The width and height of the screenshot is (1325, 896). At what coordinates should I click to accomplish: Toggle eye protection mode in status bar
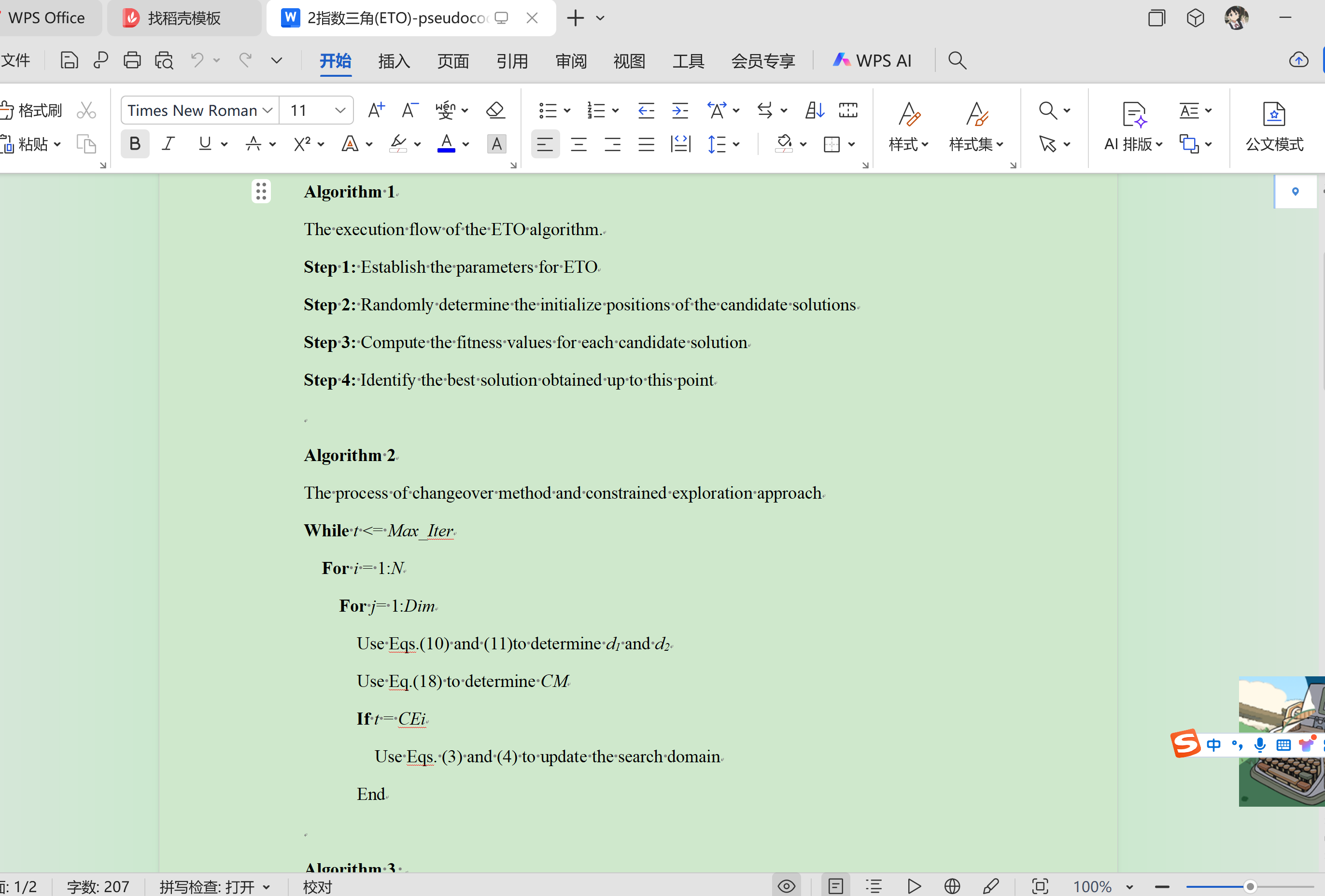pyautogui.click(x=786, y=886)
